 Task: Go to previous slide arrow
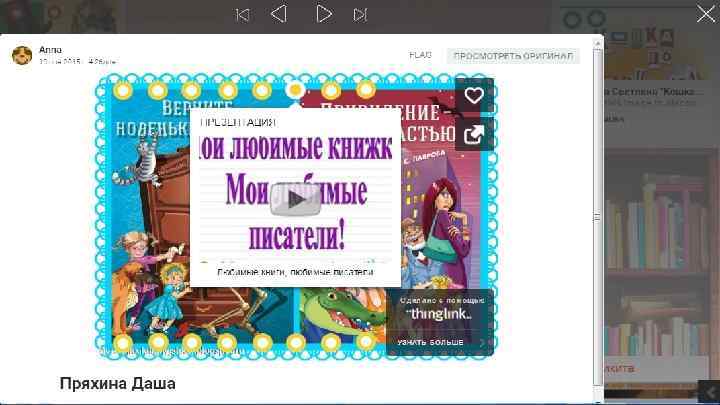[x=279, y=14]
